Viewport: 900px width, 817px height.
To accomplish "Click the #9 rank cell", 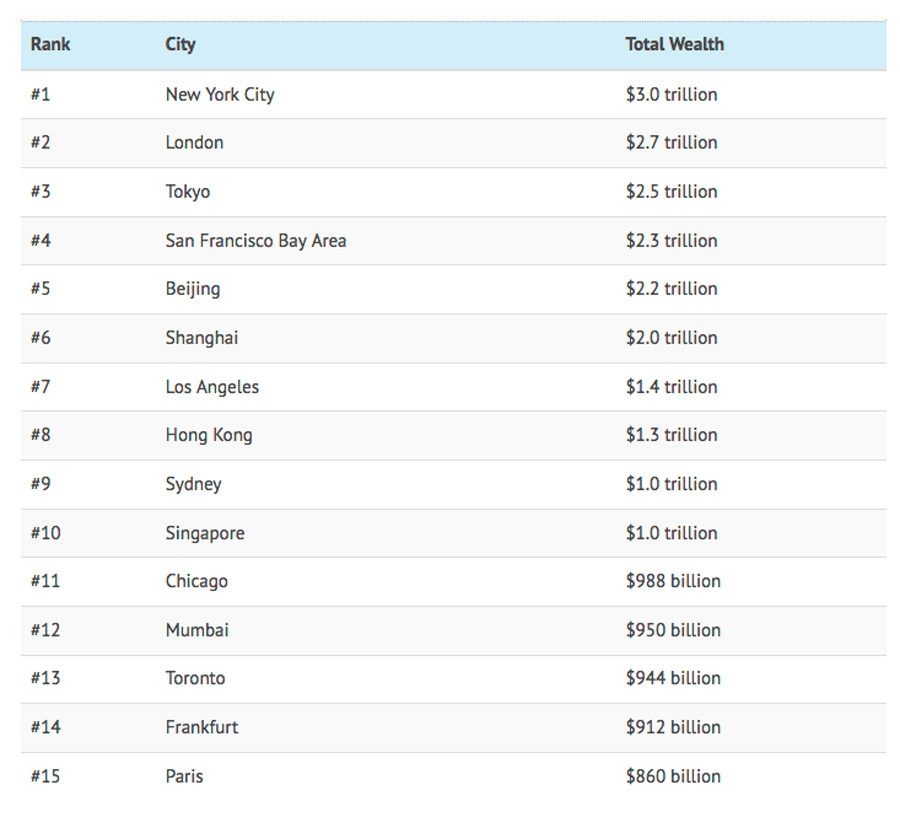I will (41, 484).
